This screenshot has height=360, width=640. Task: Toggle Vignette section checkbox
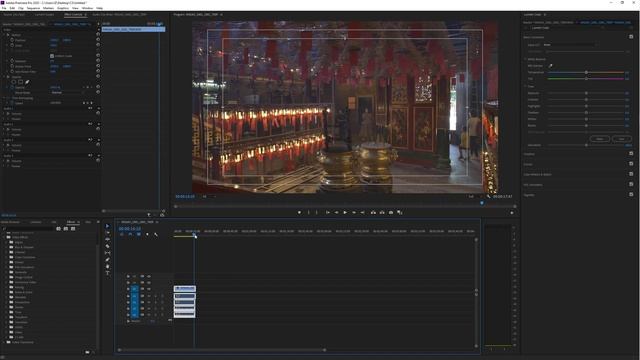click(631, 194)
